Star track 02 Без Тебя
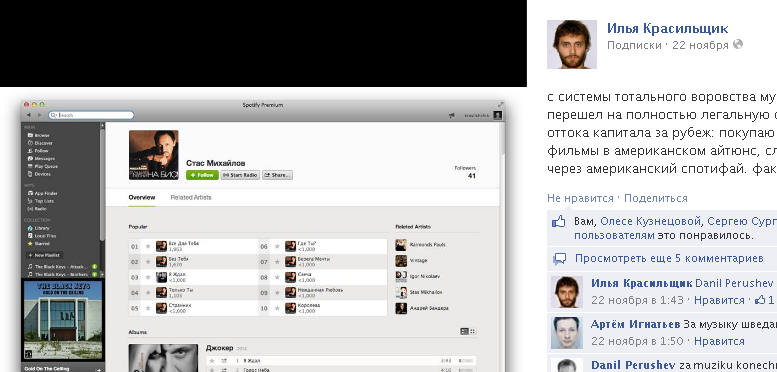777x372 pixels. point(148,262)
